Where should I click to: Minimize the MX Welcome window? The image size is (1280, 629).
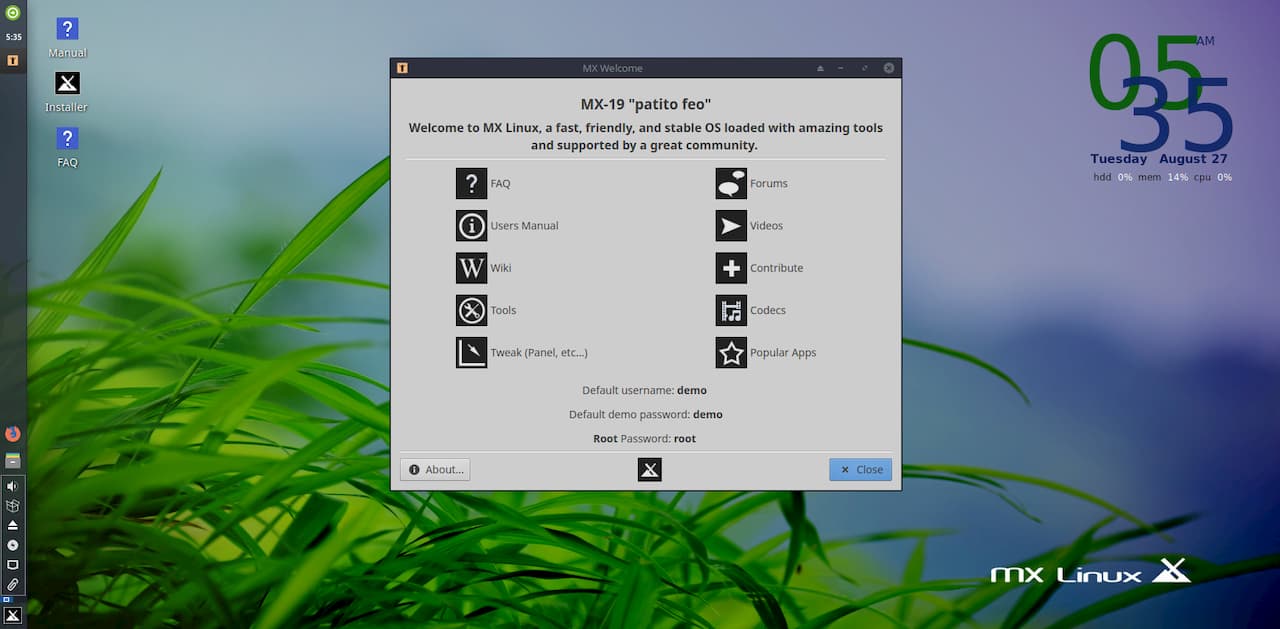(x=841, y=68)
